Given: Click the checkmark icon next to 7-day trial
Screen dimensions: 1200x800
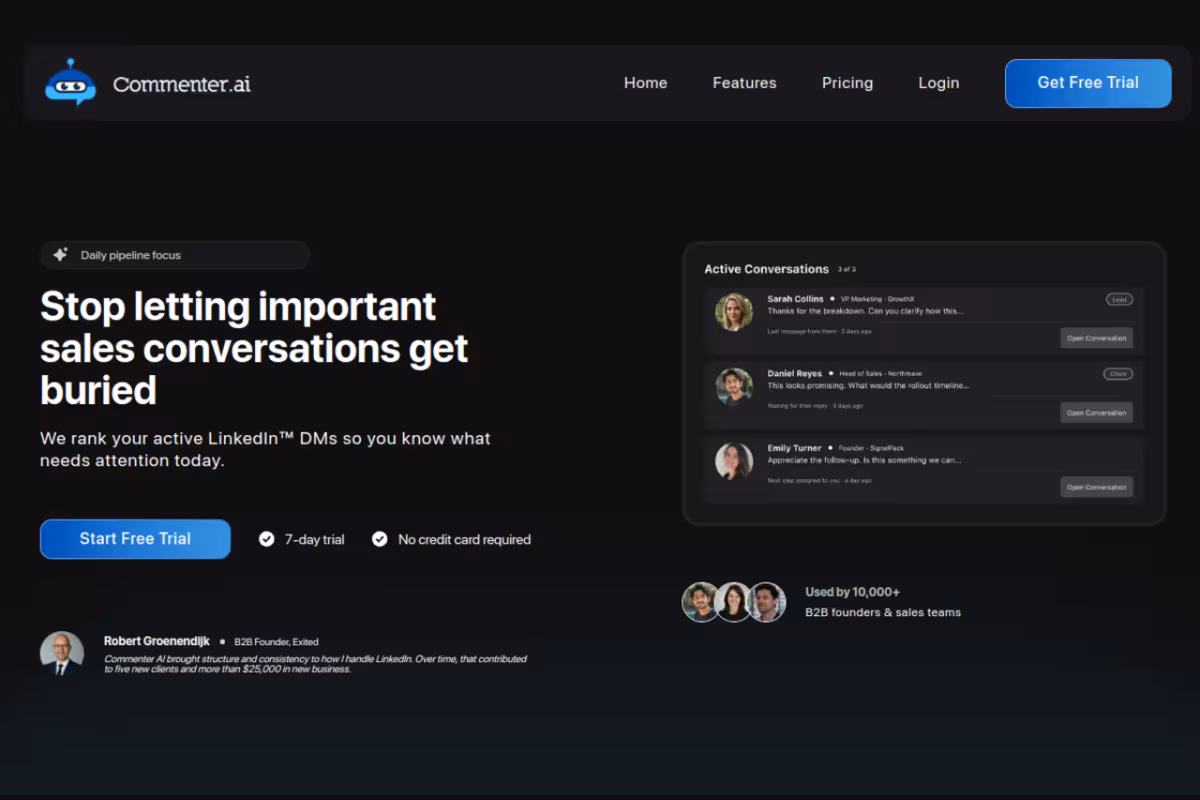Looking at the screenshot, I should [267, 539].
